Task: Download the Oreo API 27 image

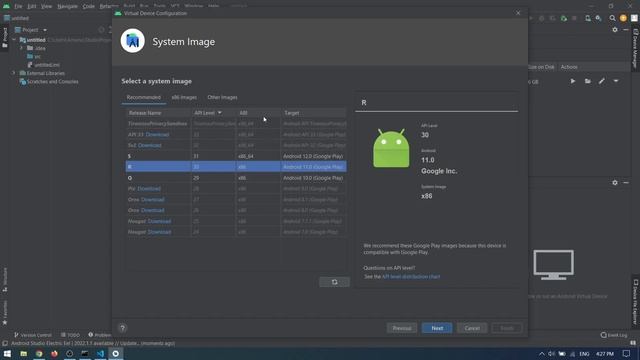Action: (x=152, y=200)
